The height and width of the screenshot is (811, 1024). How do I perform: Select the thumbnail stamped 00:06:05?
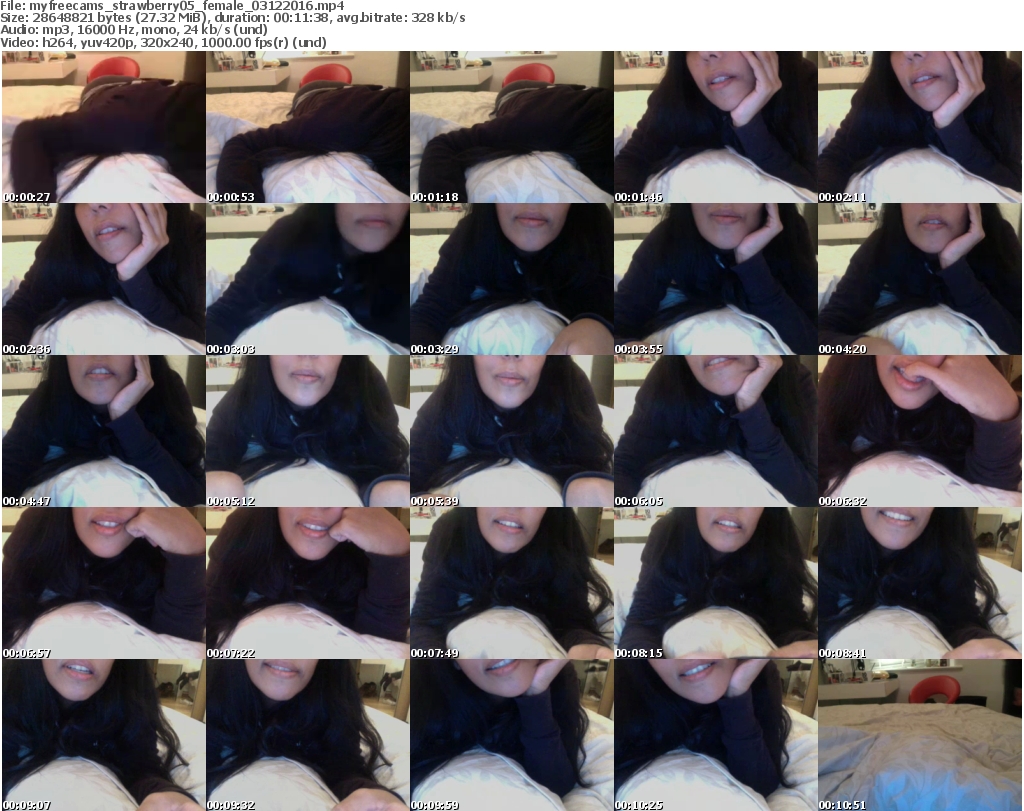pyautogui.click(x=716, y=431)
